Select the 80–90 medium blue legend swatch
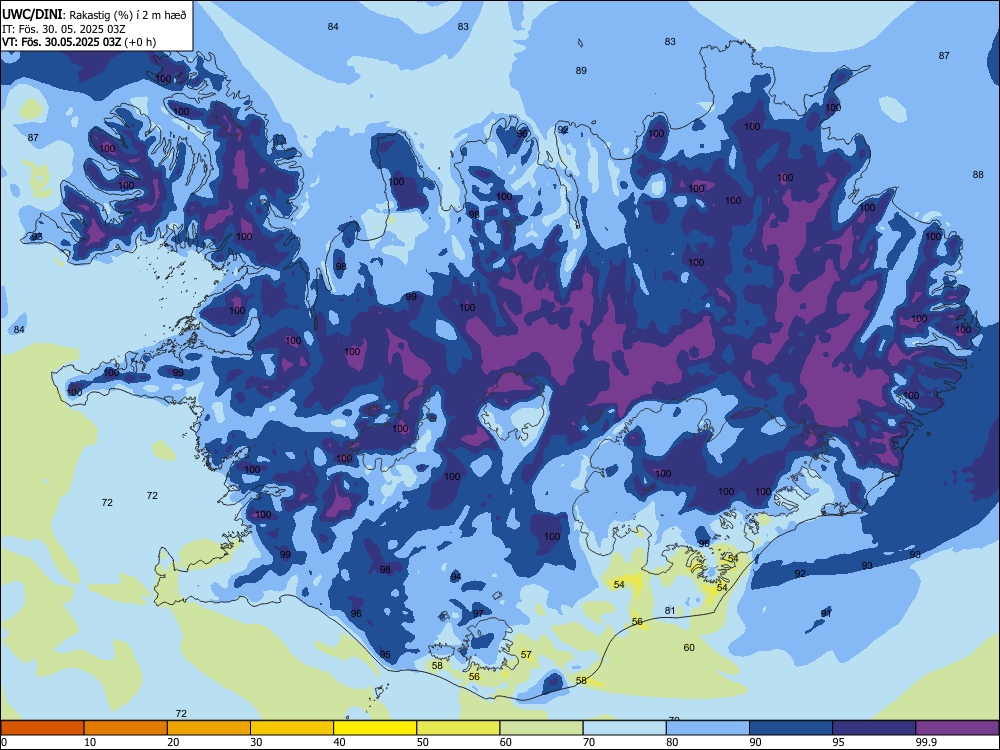This screenshot has width=1000, height=750. pyautogui.click(x=708, y=728)
